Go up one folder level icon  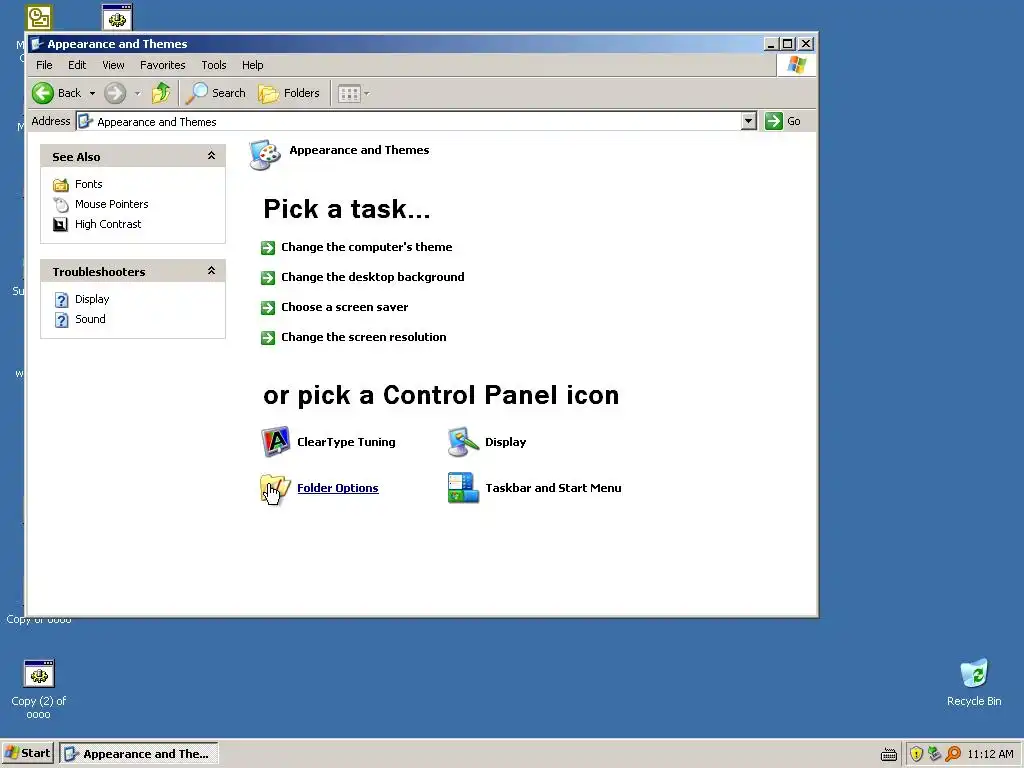tap(161, 93)
